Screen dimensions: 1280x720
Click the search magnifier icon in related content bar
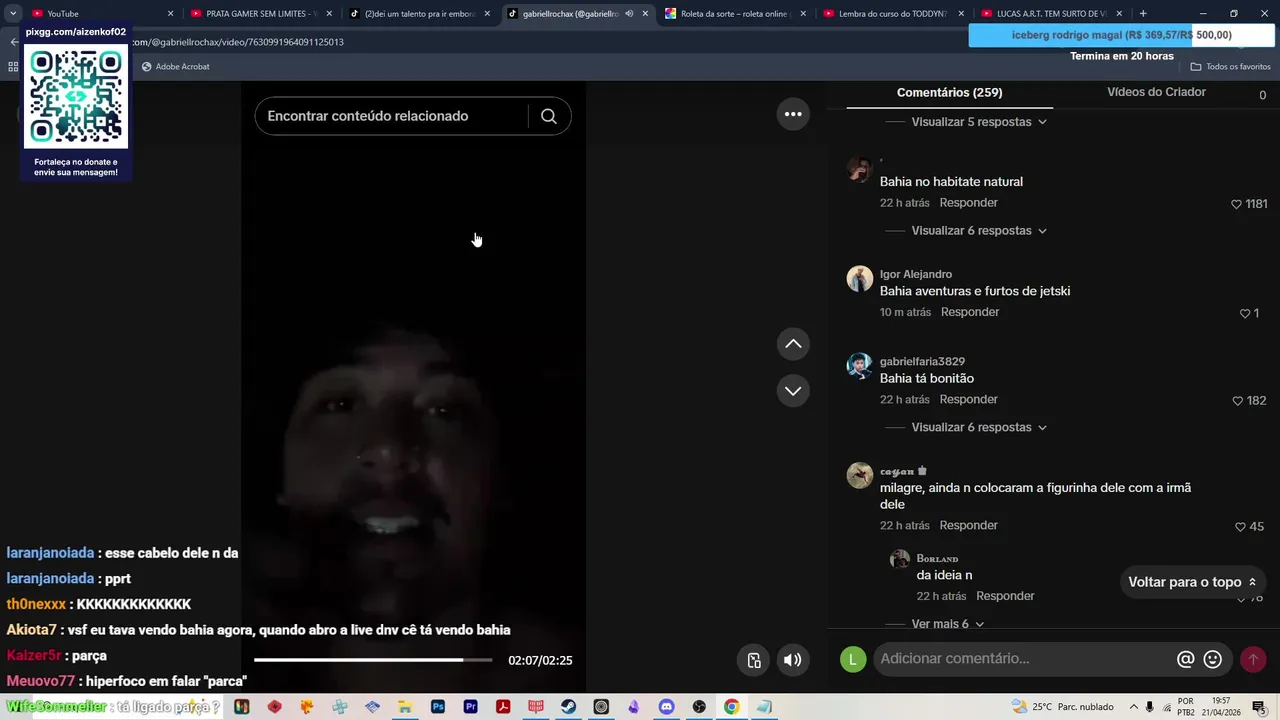tap(548, 116)
